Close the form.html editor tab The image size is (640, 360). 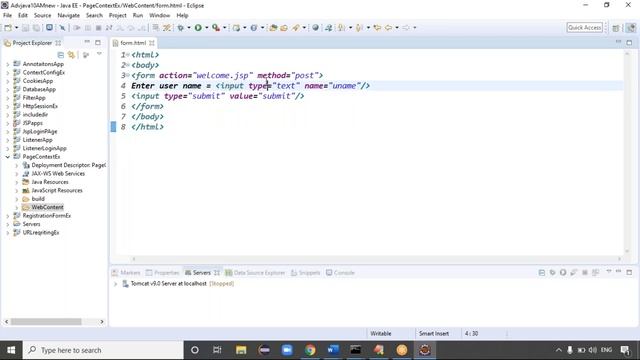point(152,43)
